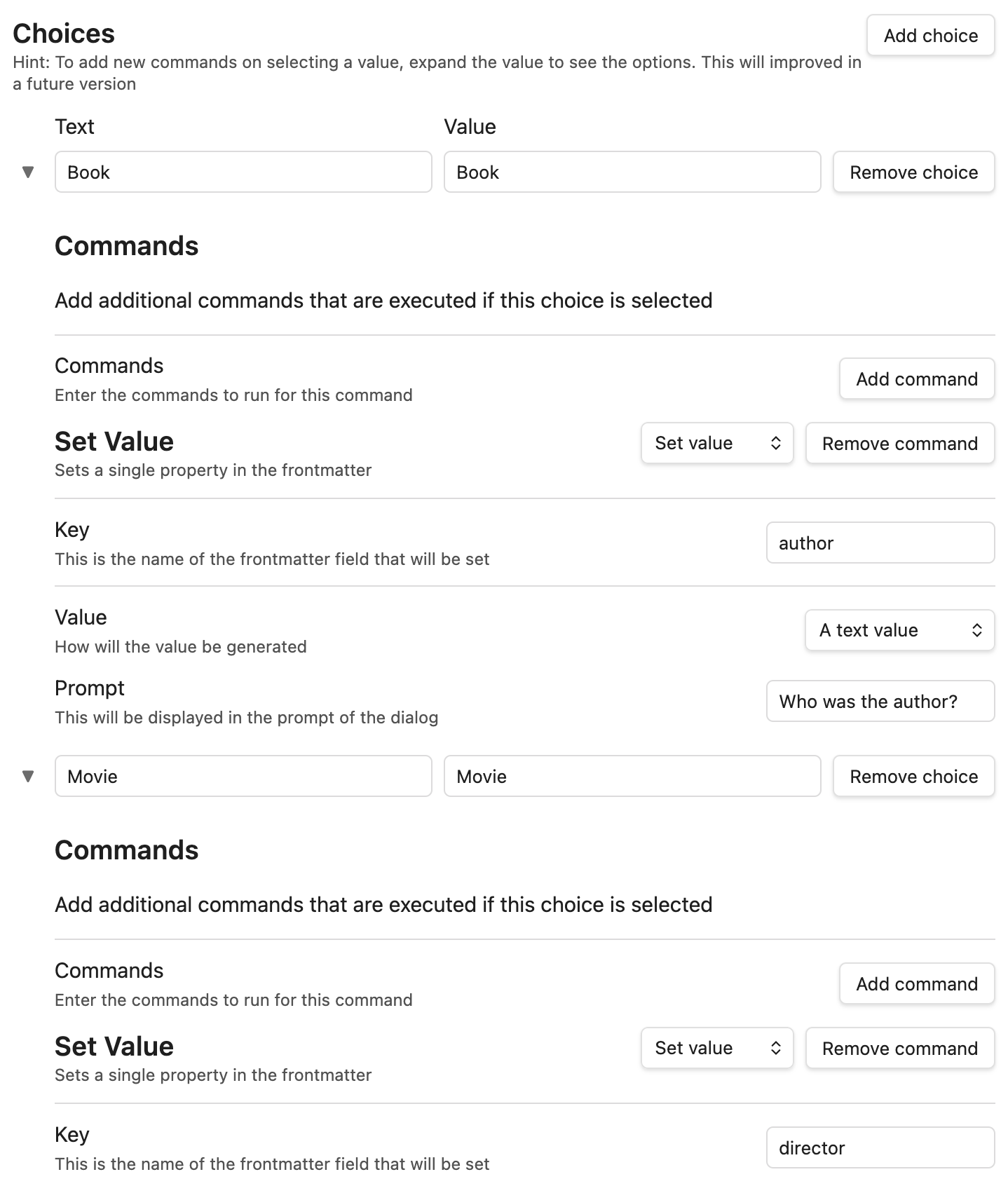Click the Add choice button
Screen dimensions: 1008x1186
(931, 35)
